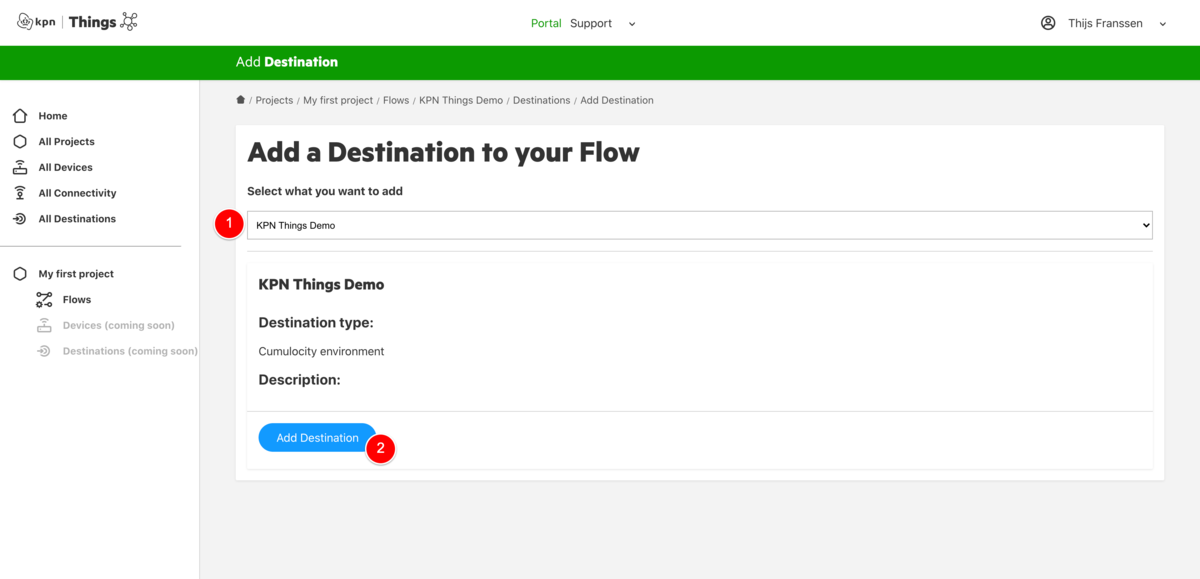Viewport: 1200px width, 579px height.
Task: Select Flows under My first project
Action: click(77, 300)
